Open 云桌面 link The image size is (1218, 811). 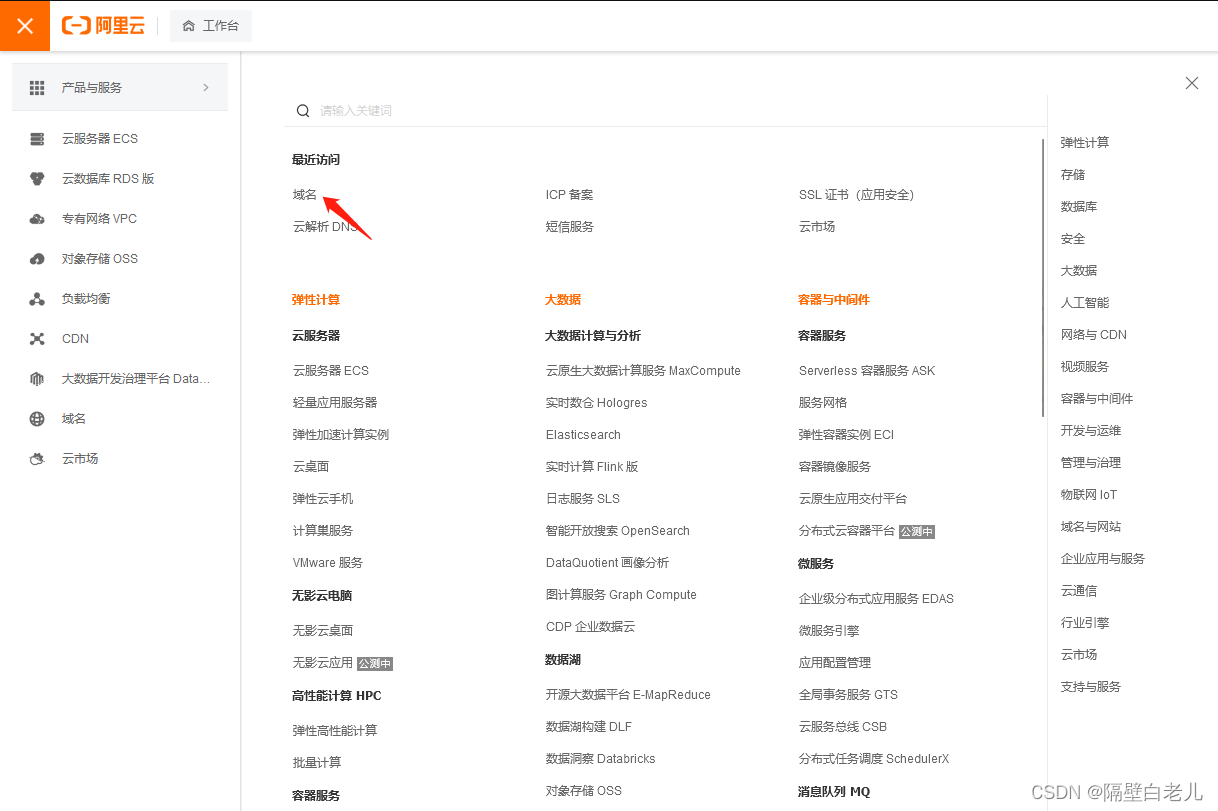pos(310,467)
